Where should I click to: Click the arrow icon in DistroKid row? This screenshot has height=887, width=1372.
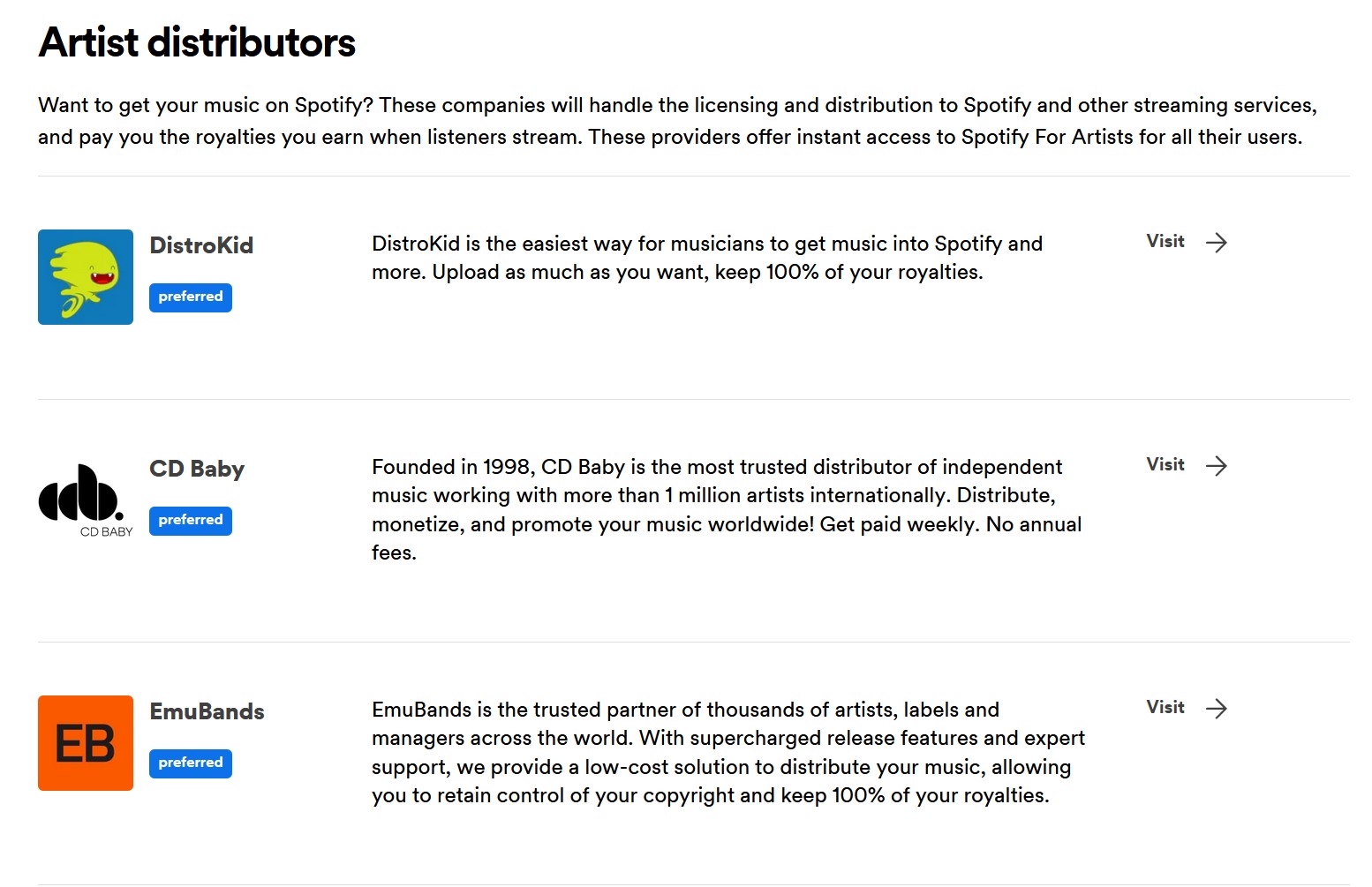tap(1217, 243)
